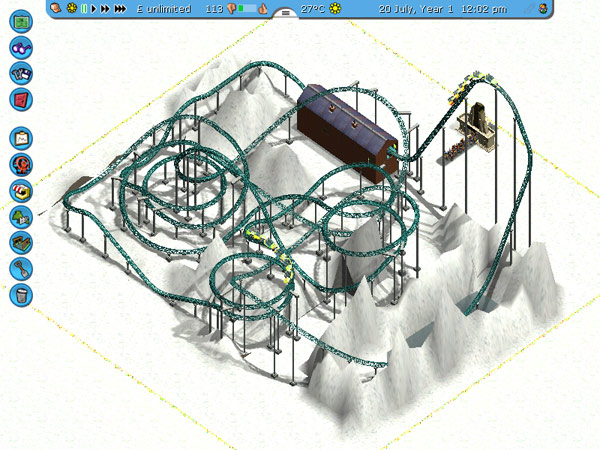This screenshot has width=600, height=450.
Task: Select the terrain shovel tool
Action: pyautogui.click(x=21, y=269)
